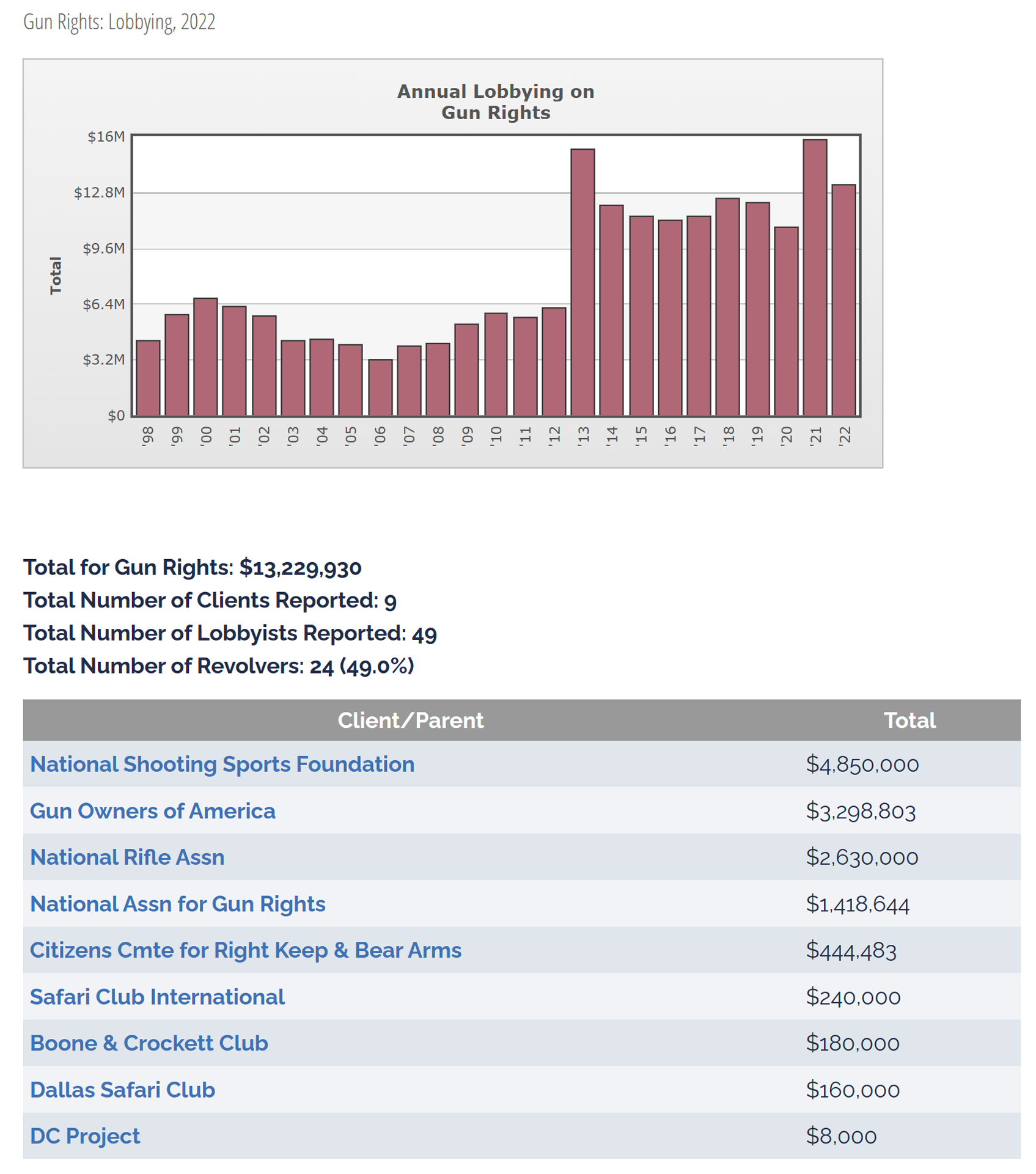1036x1174 pixels.
Task: Click the '06 bar in the chart
Action: 380,387
